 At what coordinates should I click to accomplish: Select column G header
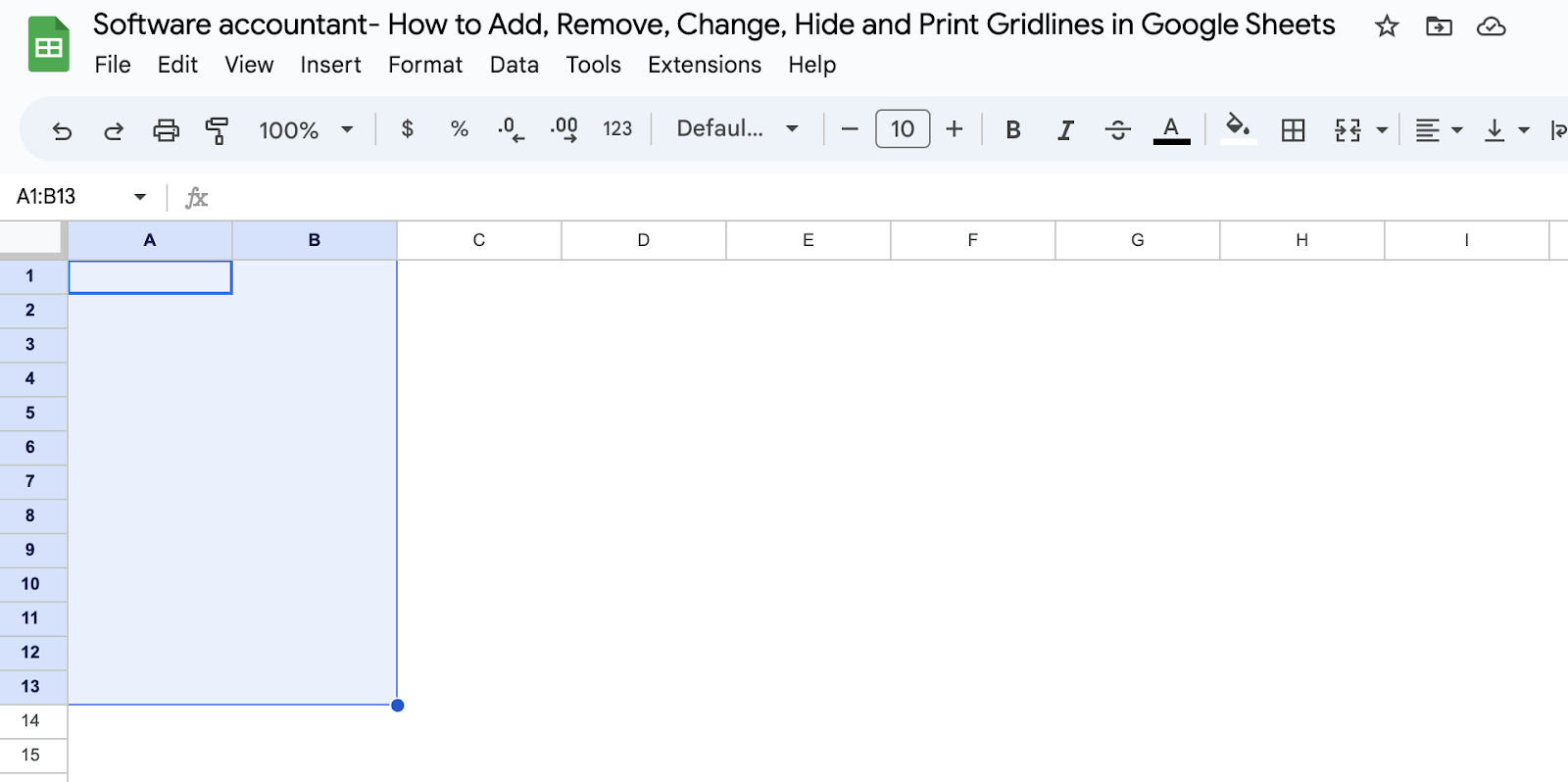tap(1138, 240)
